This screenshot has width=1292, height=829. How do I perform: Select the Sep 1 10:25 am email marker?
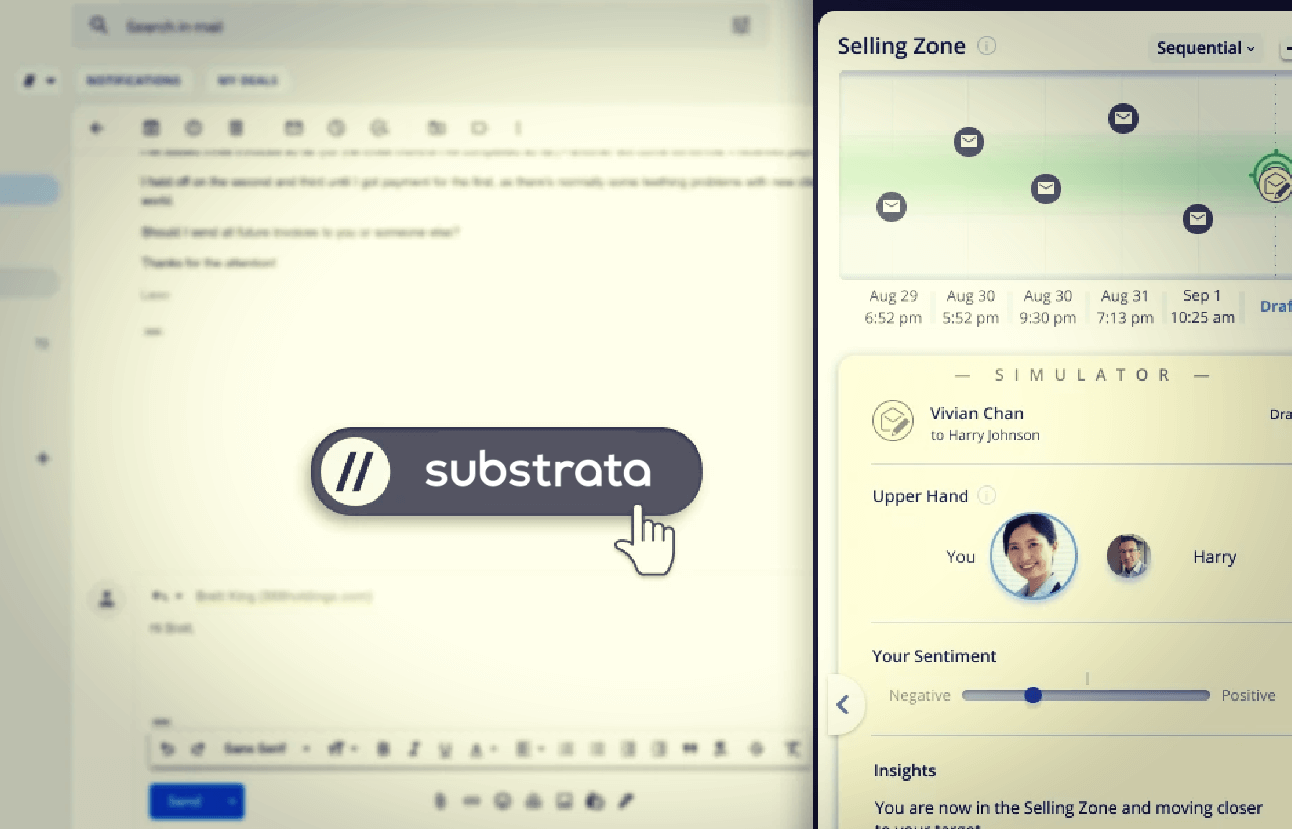(x=1198, y=218)
